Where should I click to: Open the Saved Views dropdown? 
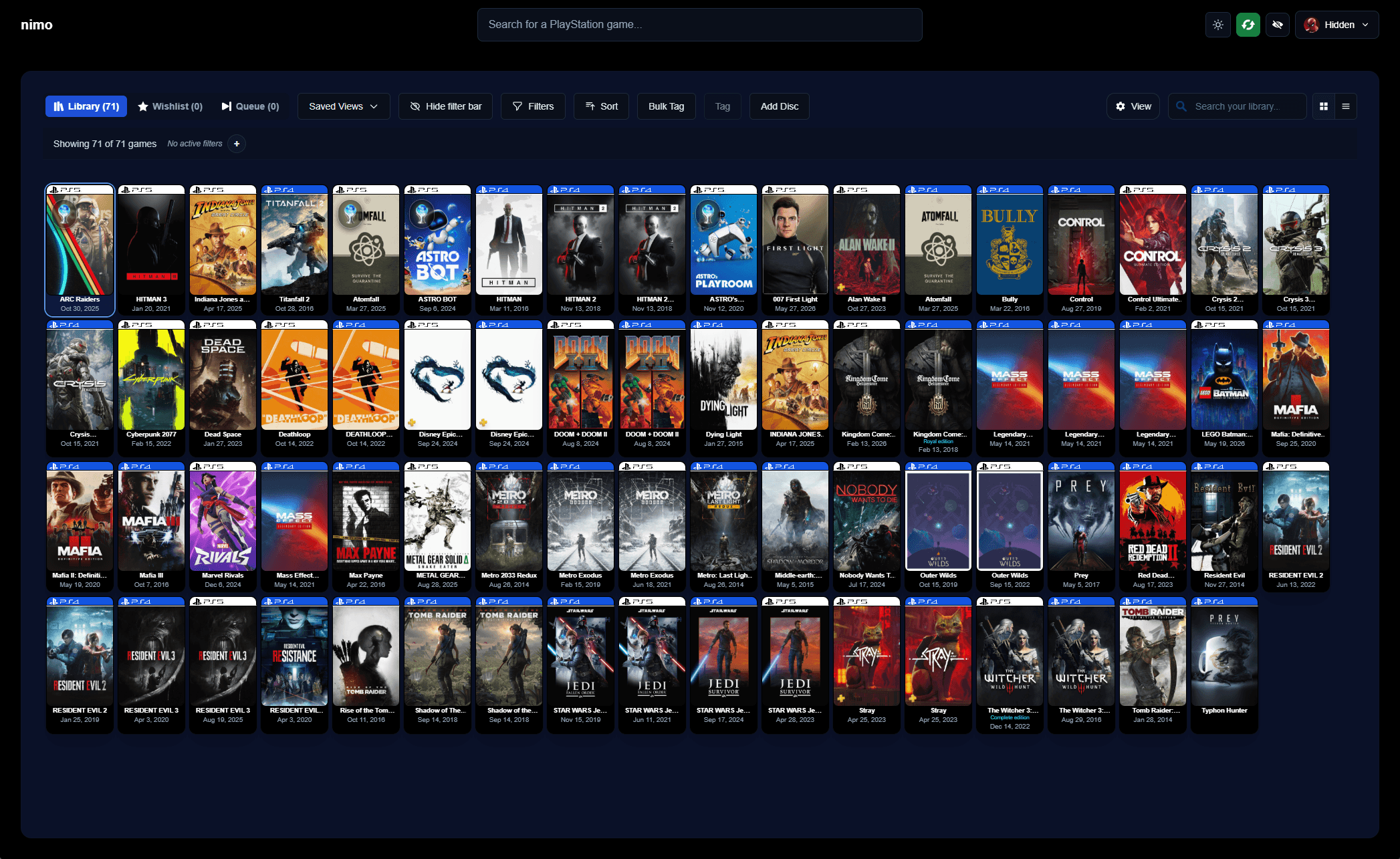coord(343,106)
